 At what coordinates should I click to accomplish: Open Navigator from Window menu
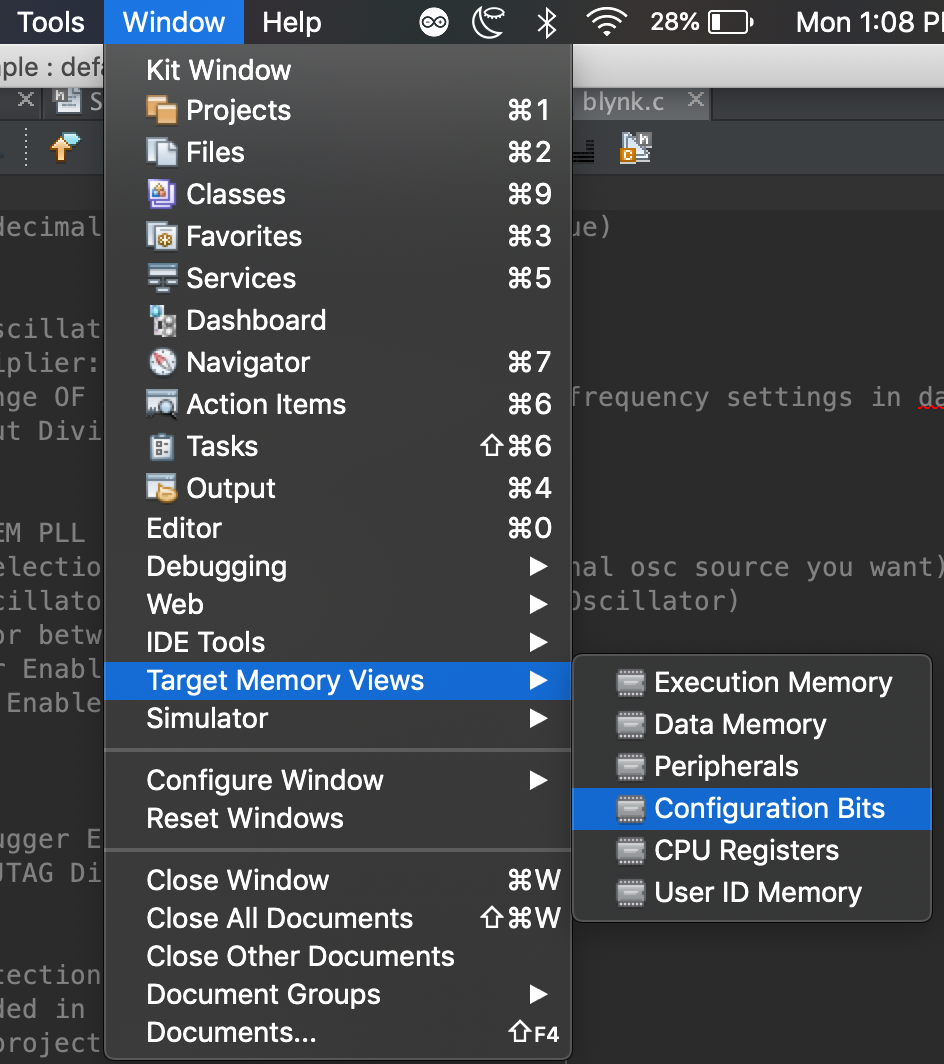(x=248, y=362)
